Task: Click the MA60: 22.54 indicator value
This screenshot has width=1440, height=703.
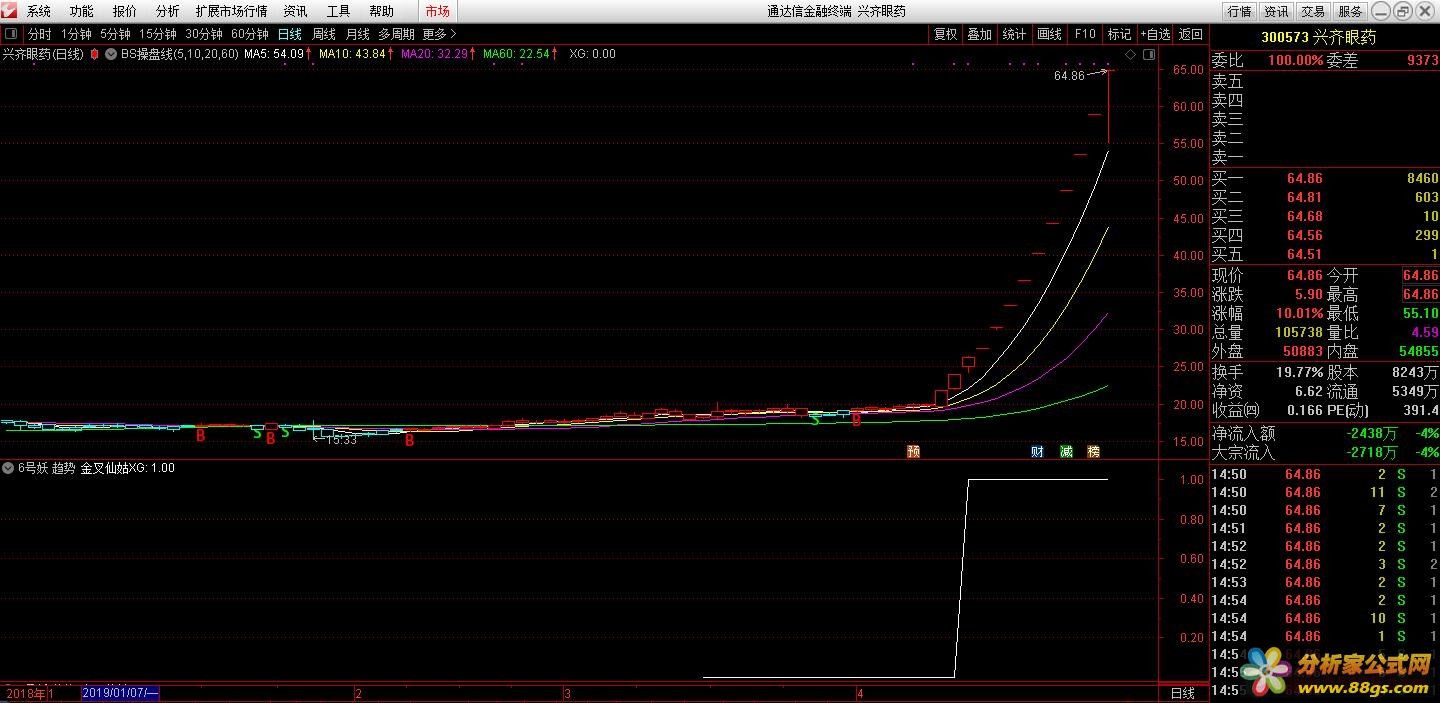Action: pyautogui.click(x=516, y=54)
